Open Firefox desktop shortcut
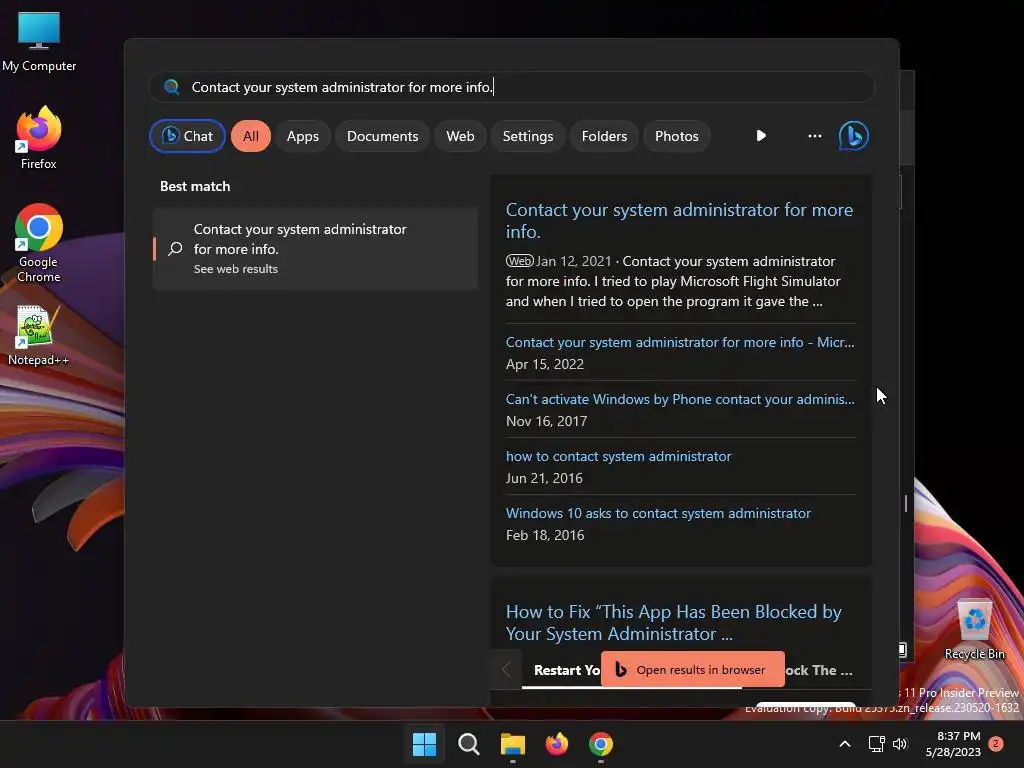Image resolution: width=1024 pixels, height=768 pixels. [39, 138]
